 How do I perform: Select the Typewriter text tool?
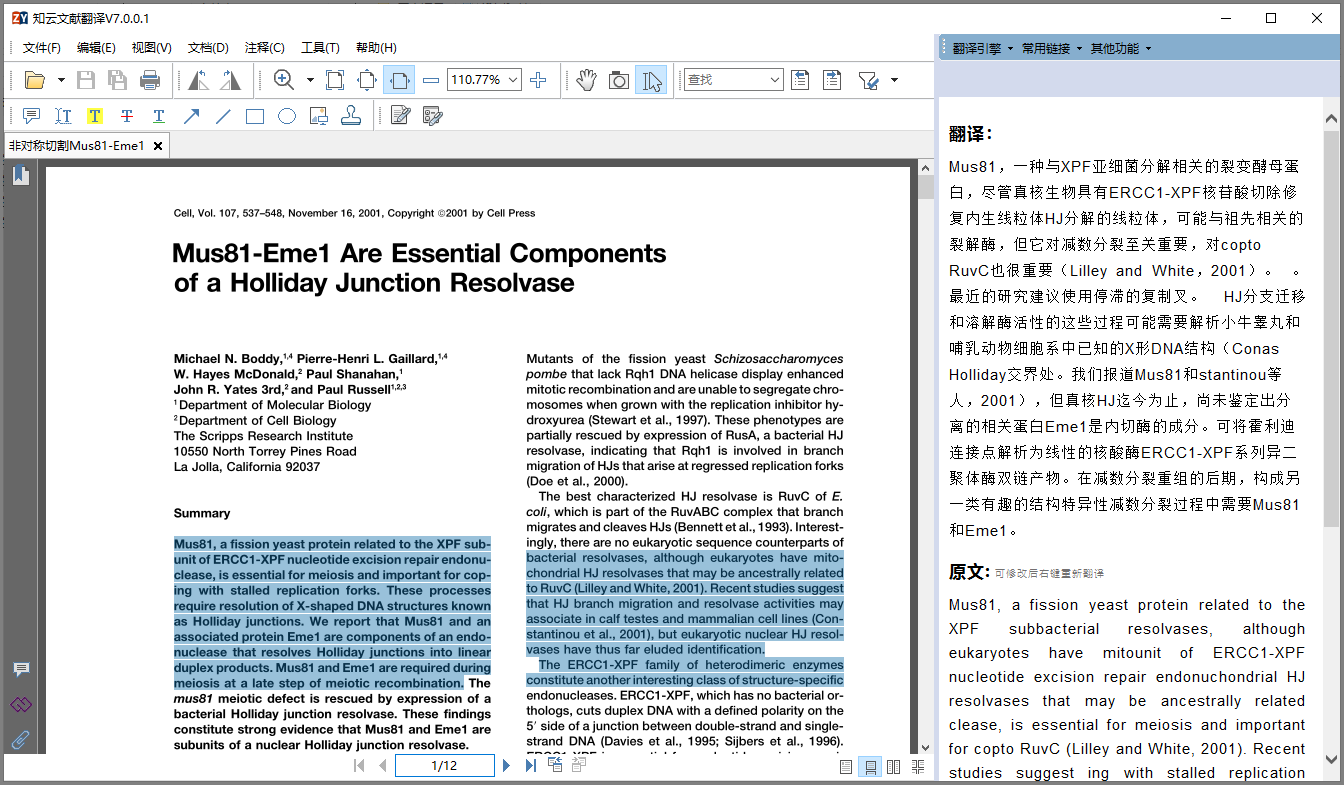tap(63, 116)
